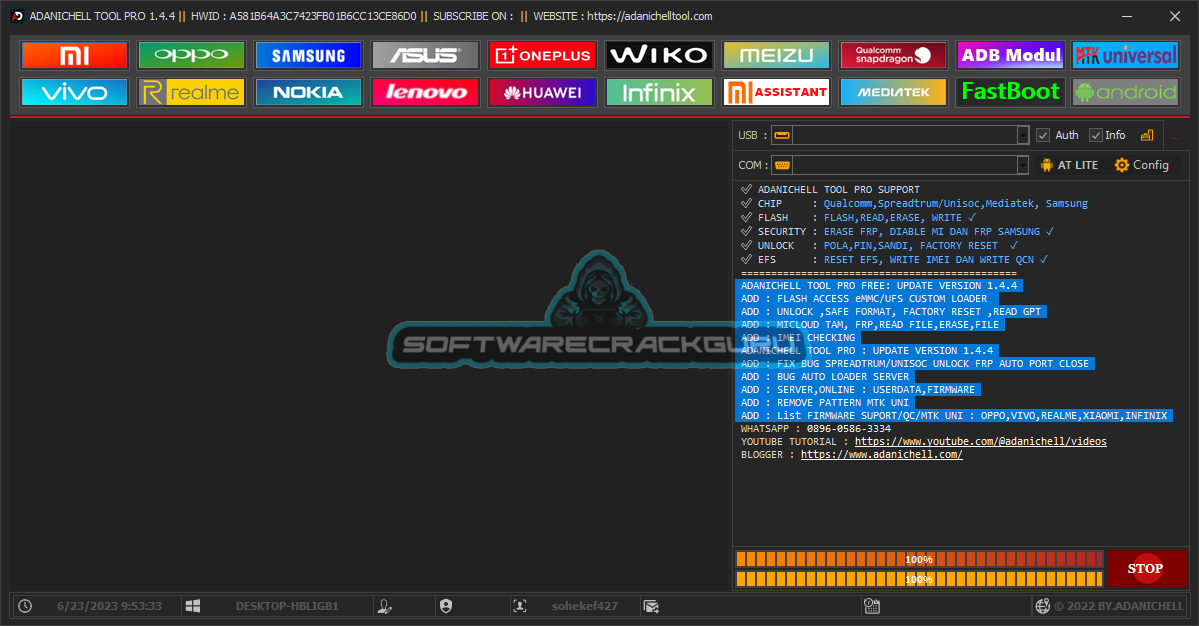Viewport: 1199px width, 626px height.
Task: Open the YouTube tutorial link
Action: point(980,442)
